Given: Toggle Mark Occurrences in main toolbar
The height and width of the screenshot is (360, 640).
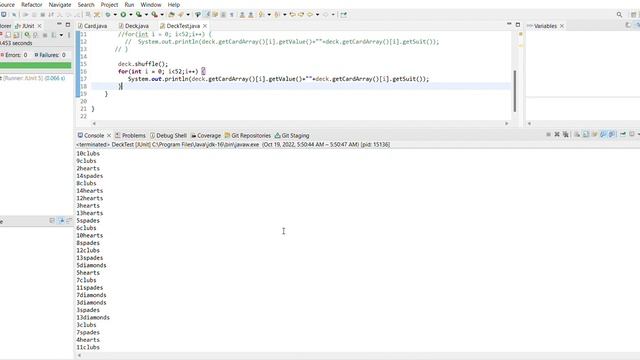Looking at the screenshot, I should point(207,14).
